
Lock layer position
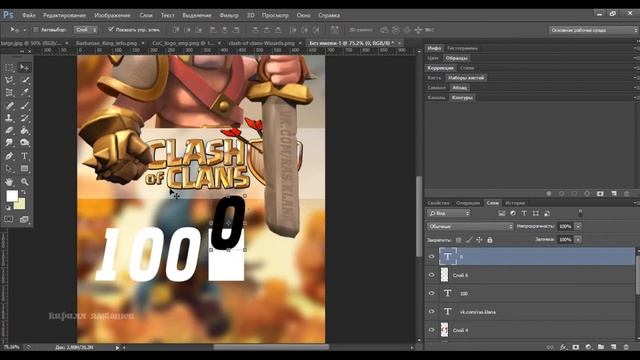479,240
